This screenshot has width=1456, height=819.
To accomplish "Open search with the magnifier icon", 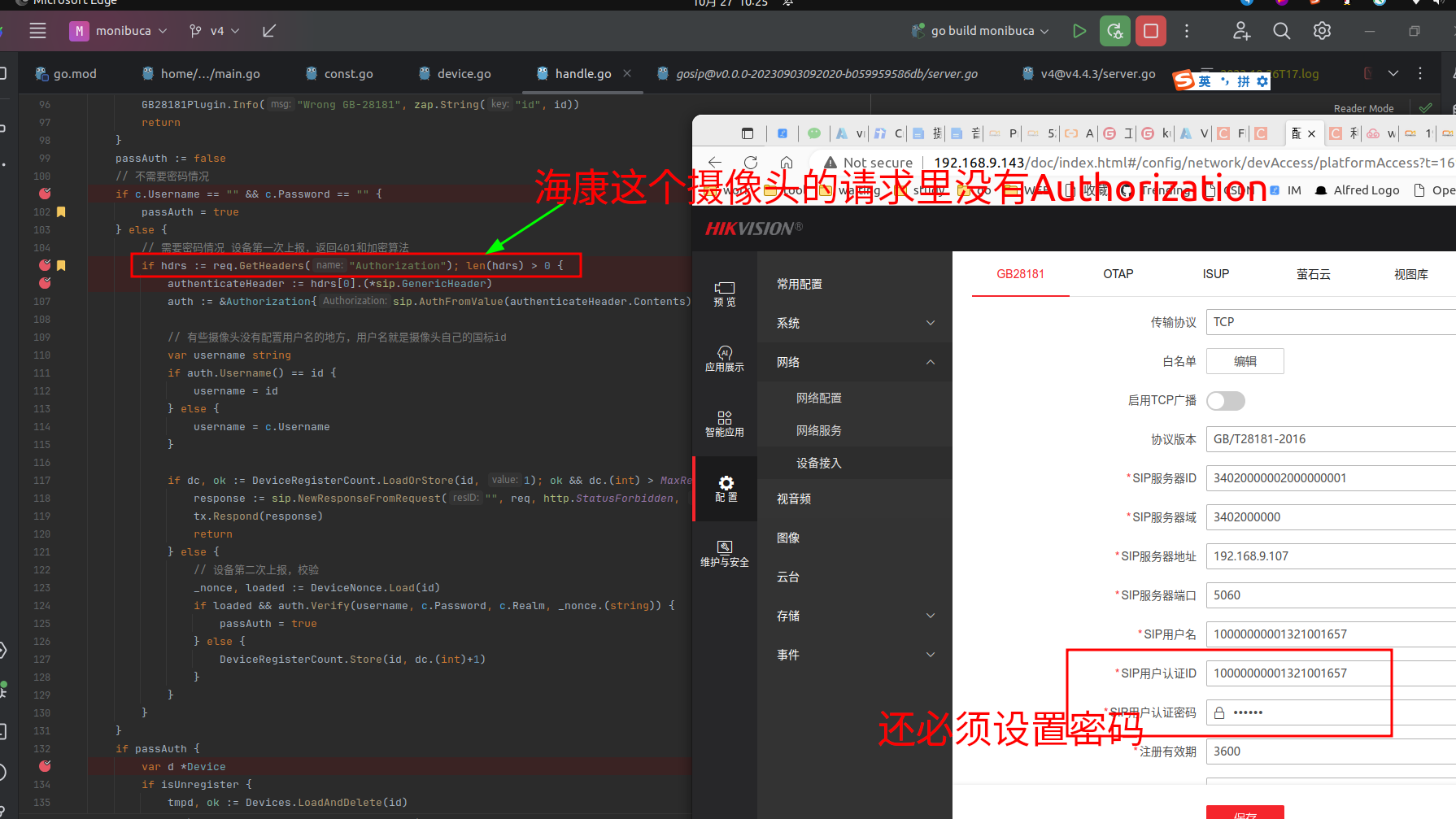I will point(1281,30).
